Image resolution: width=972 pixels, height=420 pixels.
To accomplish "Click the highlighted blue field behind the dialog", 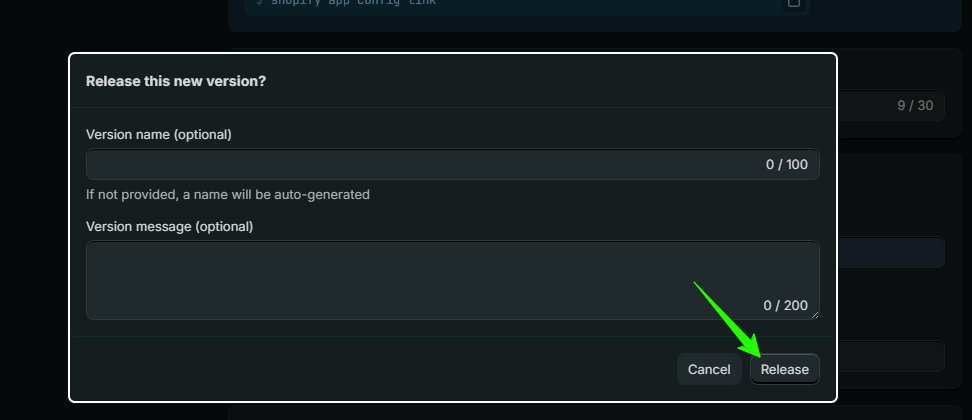I will 891,253.
